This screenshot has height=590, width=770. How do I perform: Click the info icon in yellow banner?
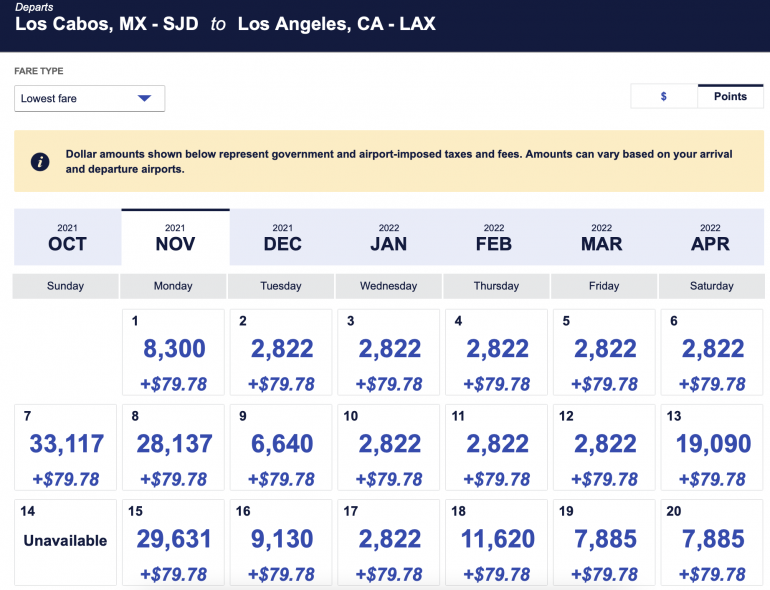(40, 162)
